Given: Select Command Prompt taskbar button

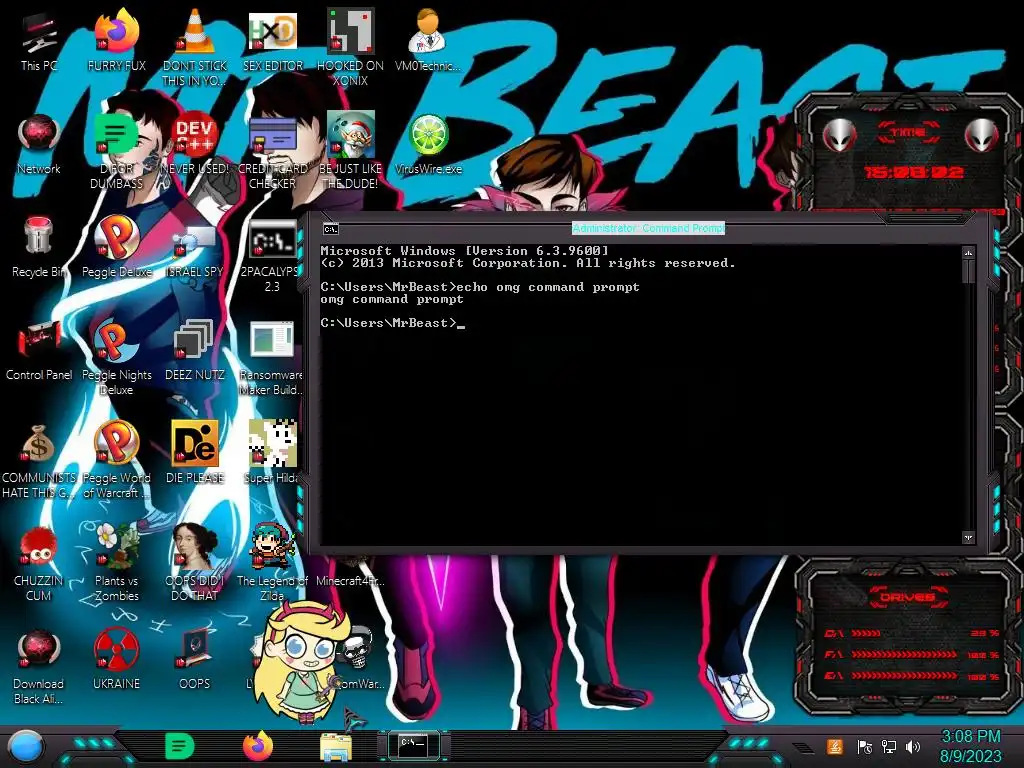Looking at the screenshot, I should (x=413, y=746).
